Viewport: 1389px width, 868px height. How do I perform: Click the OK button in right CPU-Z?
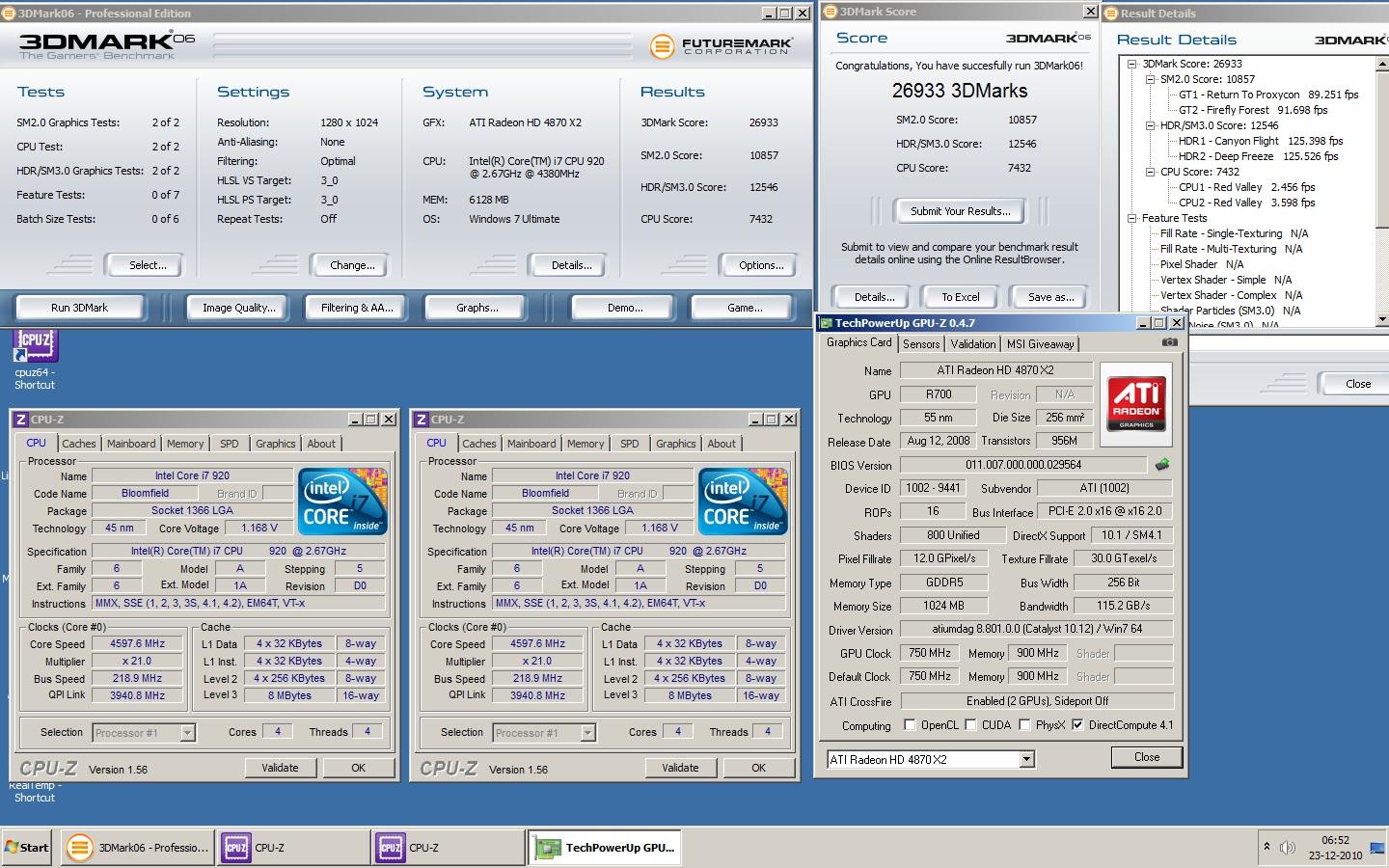(x=759, y=768)
